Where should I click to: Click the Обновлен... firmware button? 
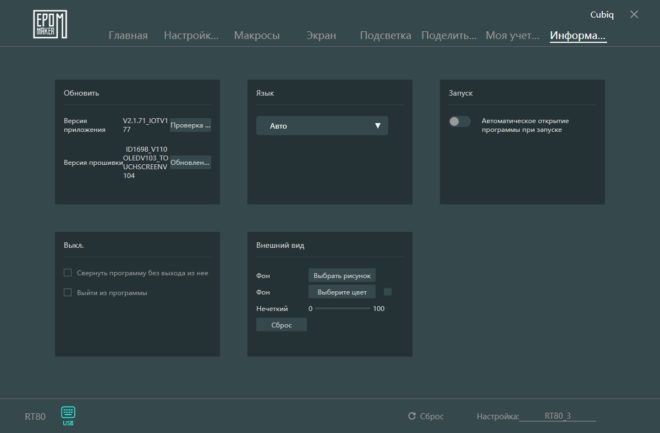point(190,162)
